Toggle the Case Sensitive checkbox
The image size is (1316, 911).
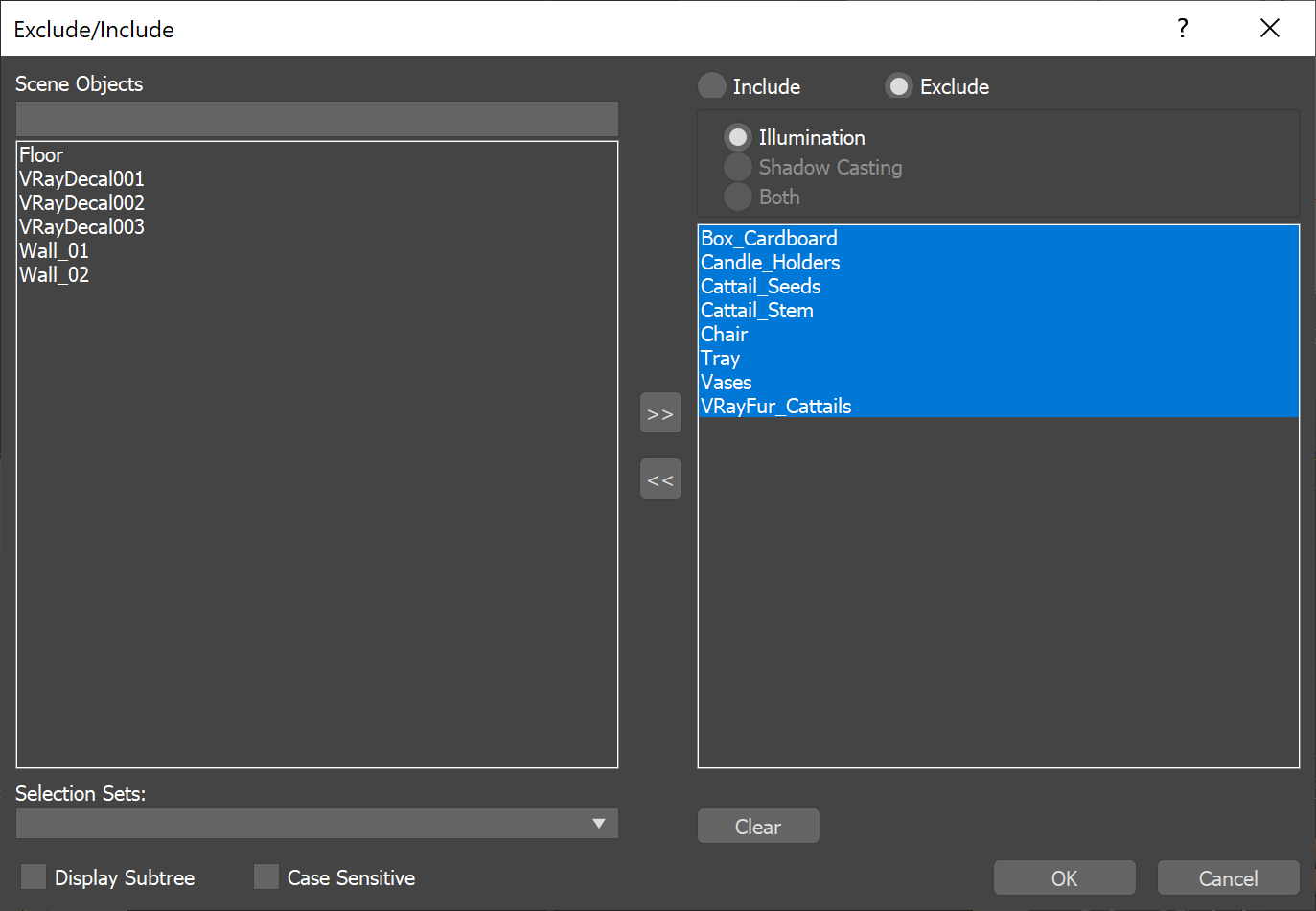coord(266,876)
